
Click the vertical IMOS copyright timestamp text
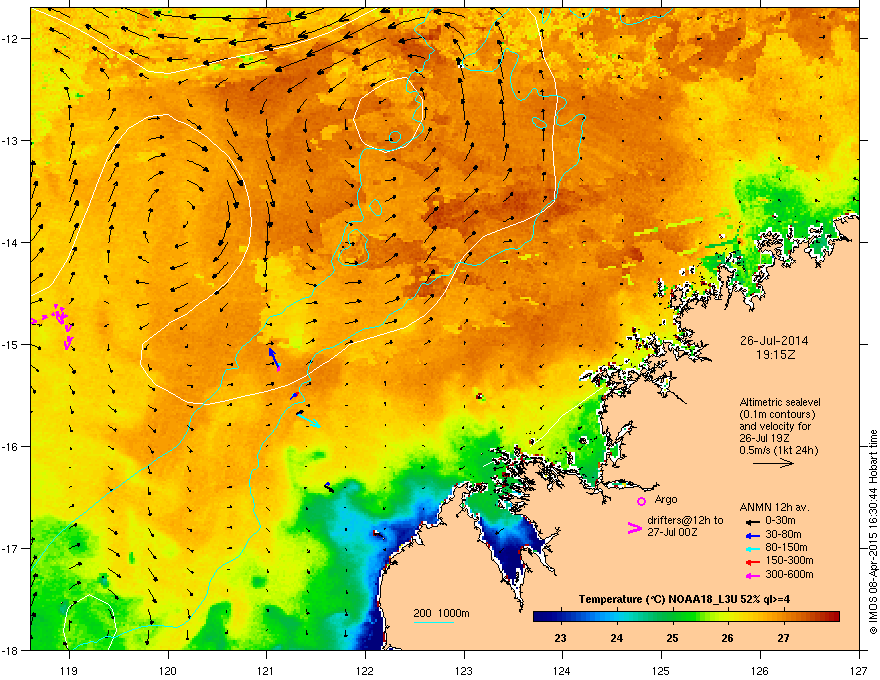pos(873,532)
